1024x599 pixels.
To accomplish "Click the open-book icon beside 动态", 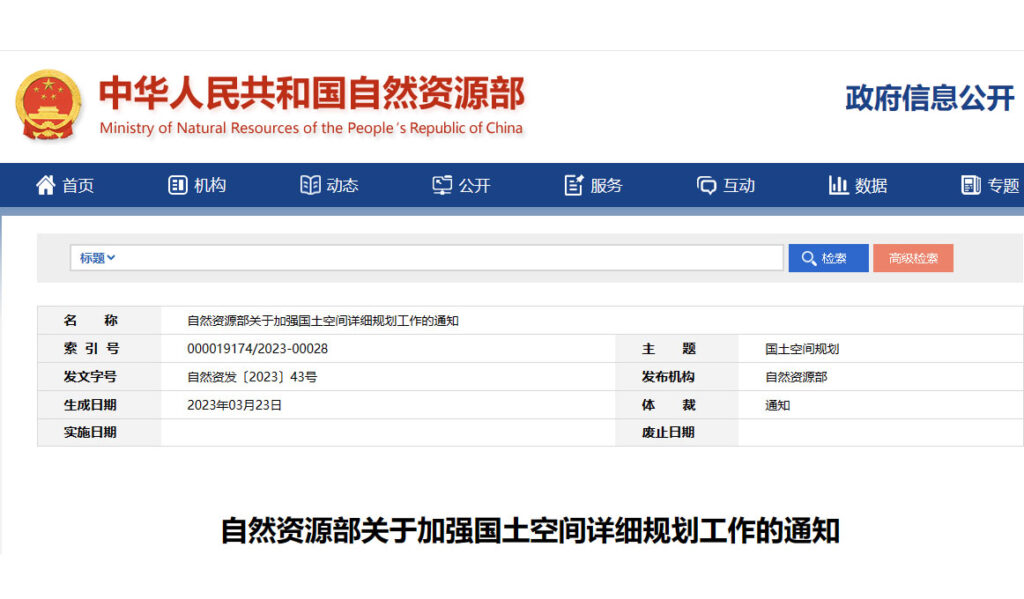I will coord(310,186).
